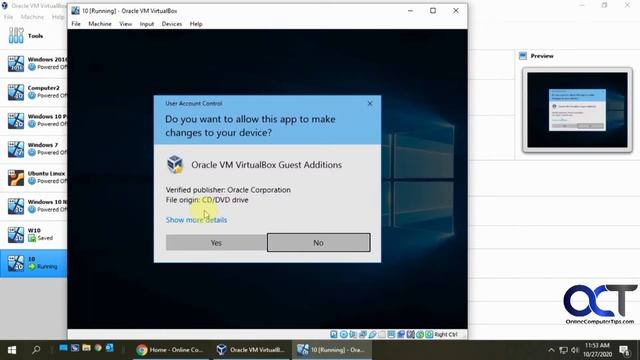This screenshot has width=640, height=360.
Task: Open the File menu of the VM window
Action: click(x=76, y=24)
